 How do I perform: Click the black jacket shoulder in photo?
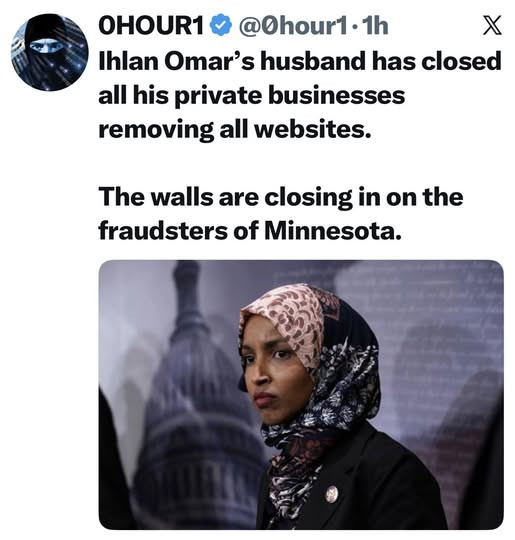pyautogui.click(x=396, y=475)
